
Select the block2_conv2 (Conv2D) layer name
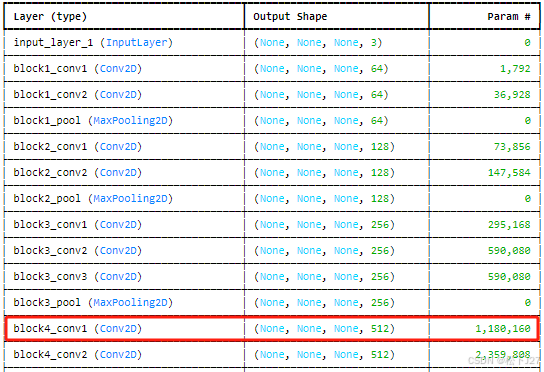point(78,172)
